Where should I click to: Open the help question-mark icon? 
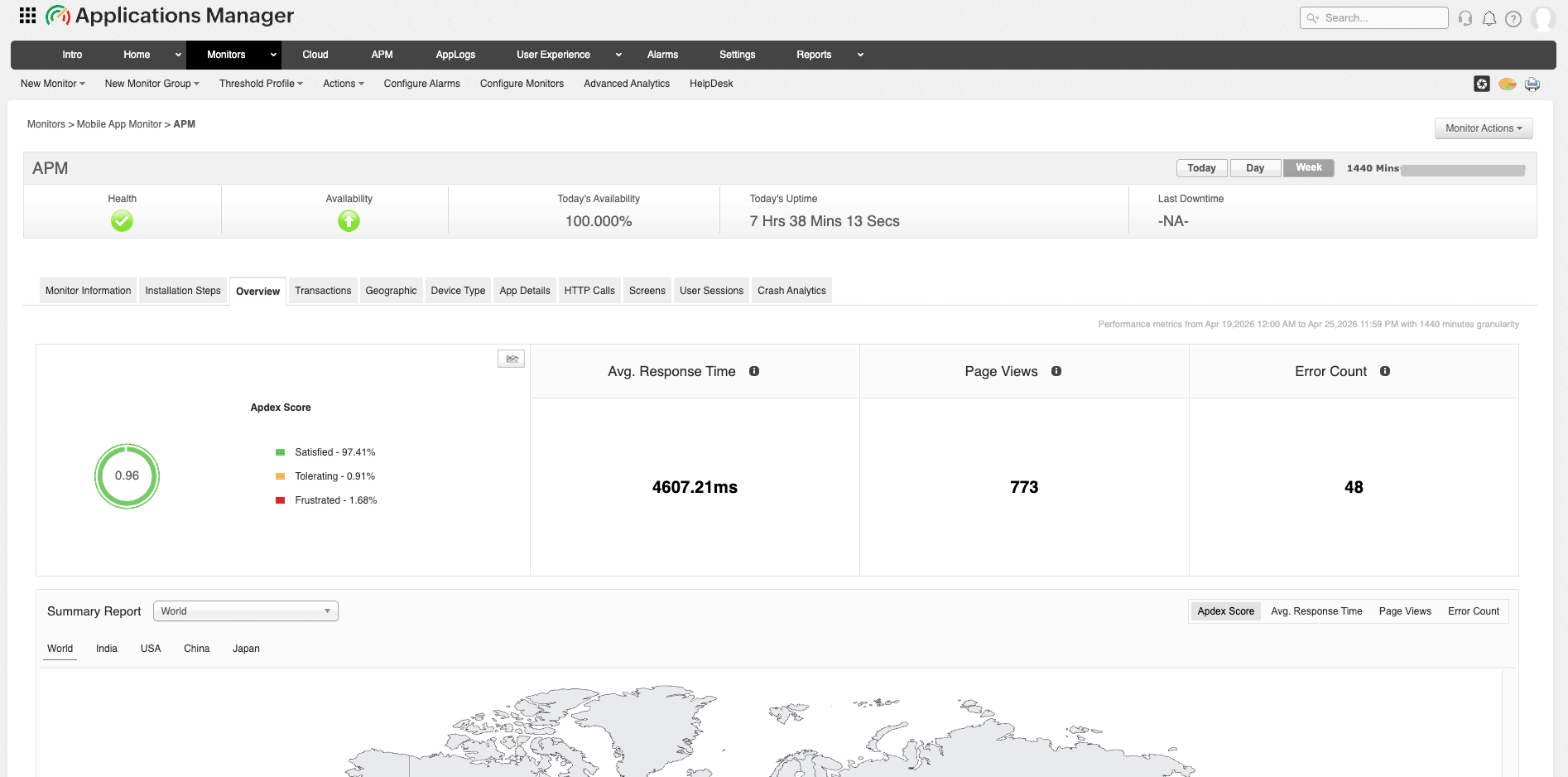(x=1513, y=18)
